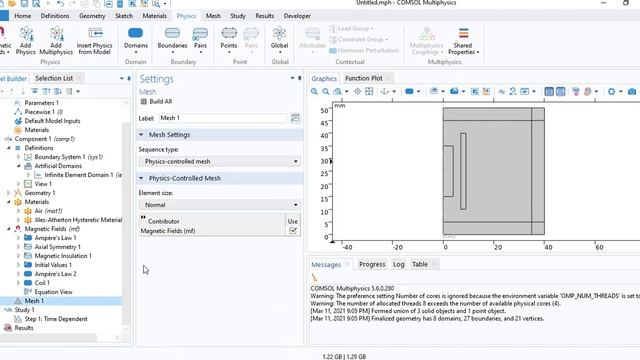This screenshot has height=360, width=640.
Task: Switch to the Selection List tab
Action: (54, 78)
